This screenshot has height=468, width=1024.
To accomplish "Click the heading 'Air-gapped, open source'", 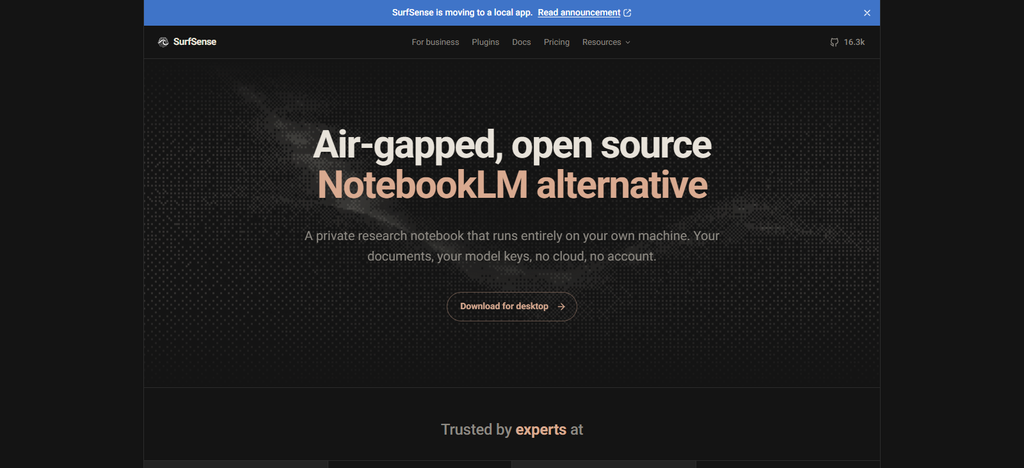I will (511, 145).
